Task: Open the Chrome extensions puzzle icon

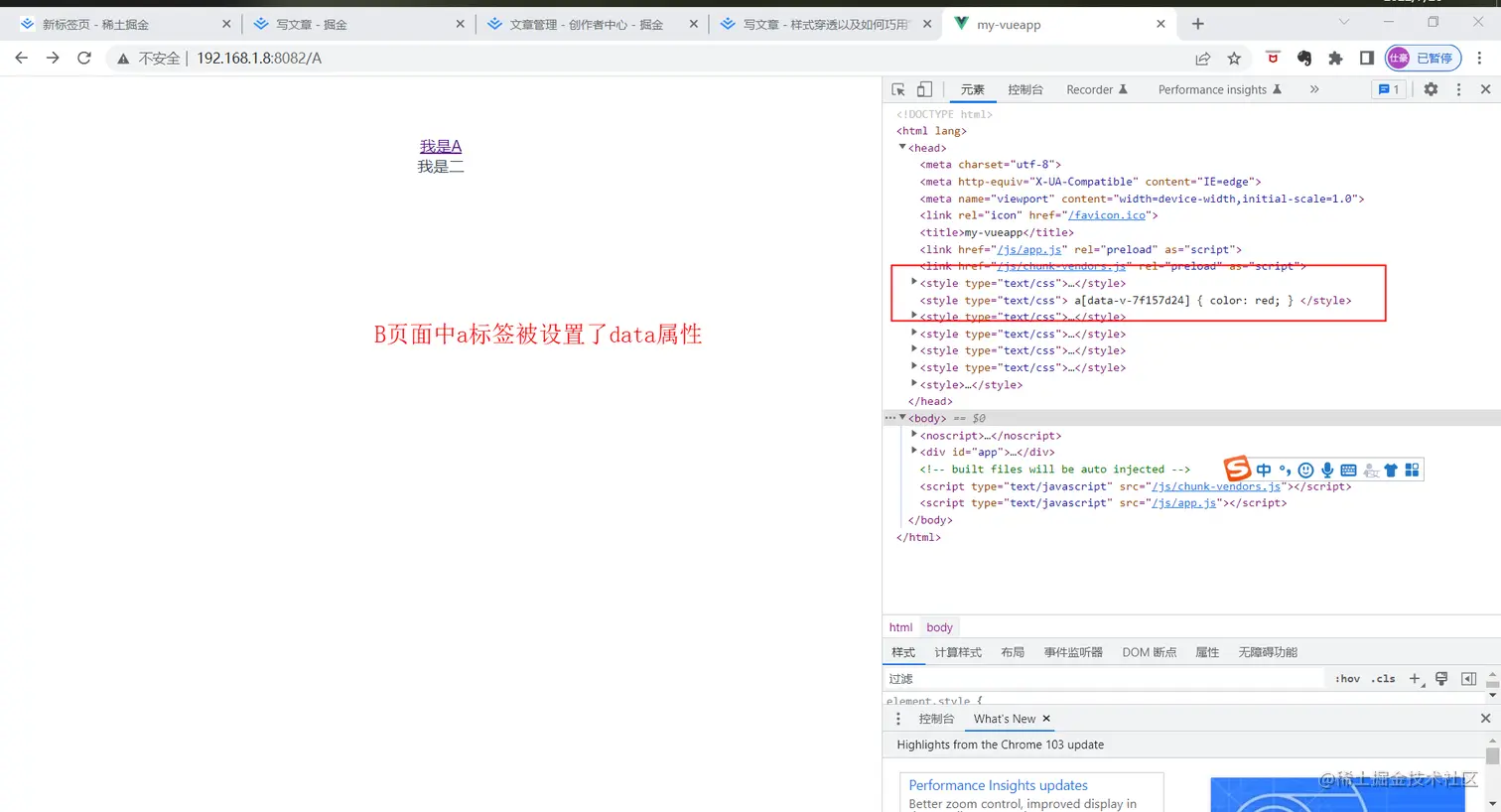Action: click(x=1335, y=59)
